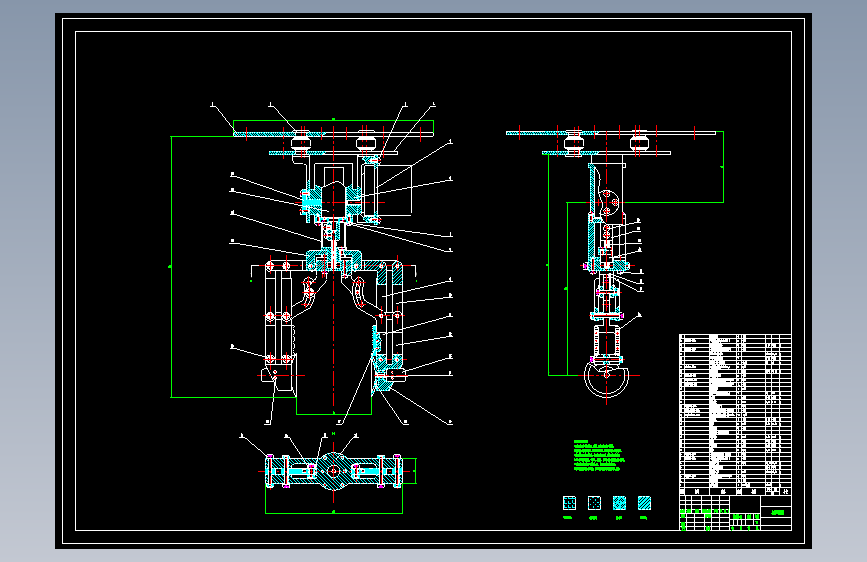Select the diamond hatch pattern legend swatch
The image size is (867, 562).
point(619,503)
